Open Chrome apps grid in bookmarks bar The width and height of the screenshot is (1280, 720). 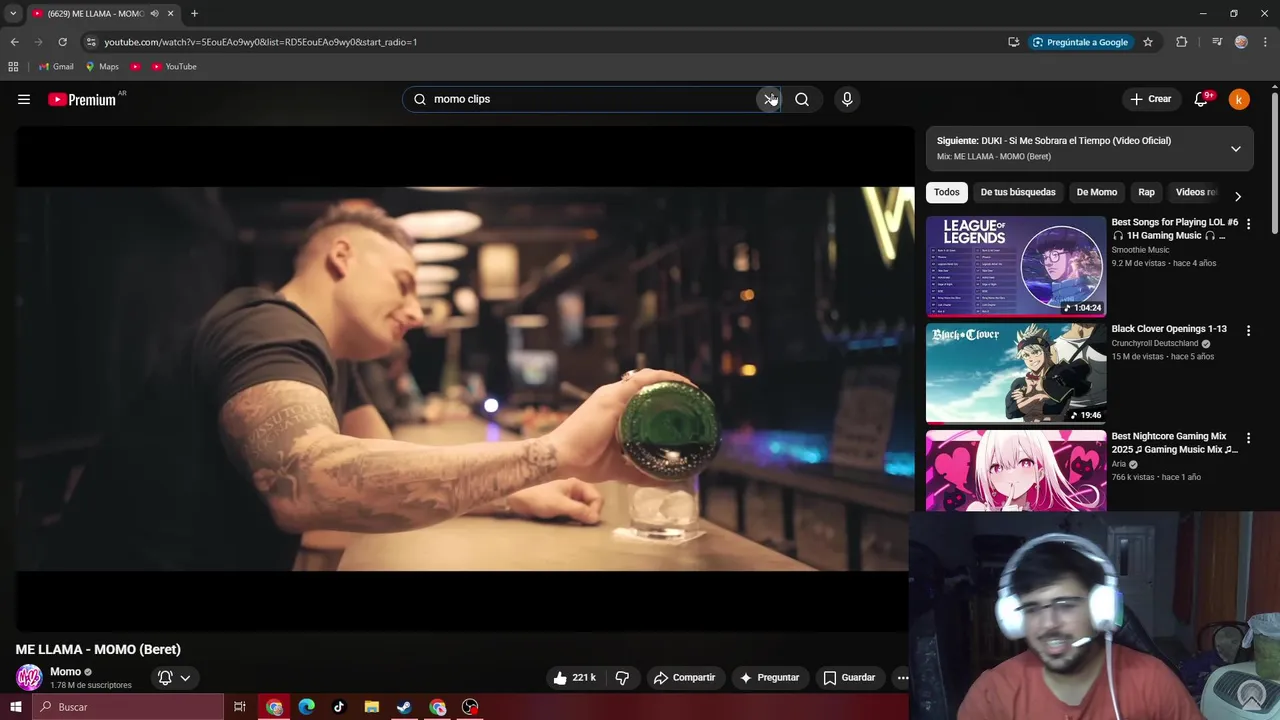pos(13,66)
